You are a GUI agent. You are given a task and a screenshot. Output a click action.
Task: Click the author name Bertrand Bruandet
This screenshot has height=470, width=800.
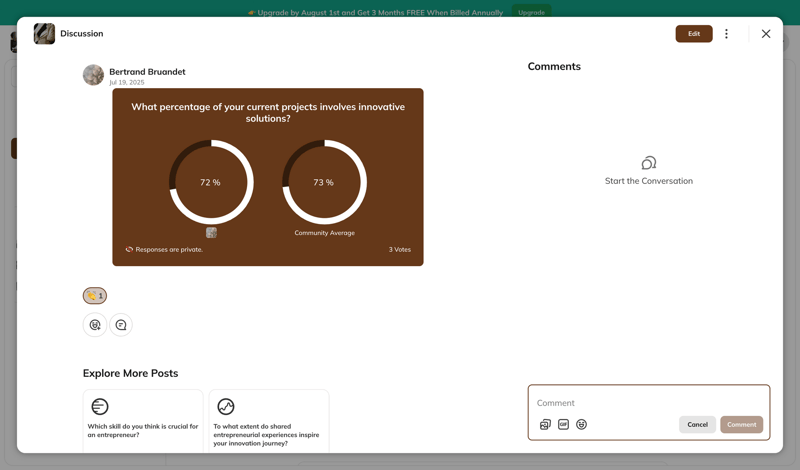[147, 71]
